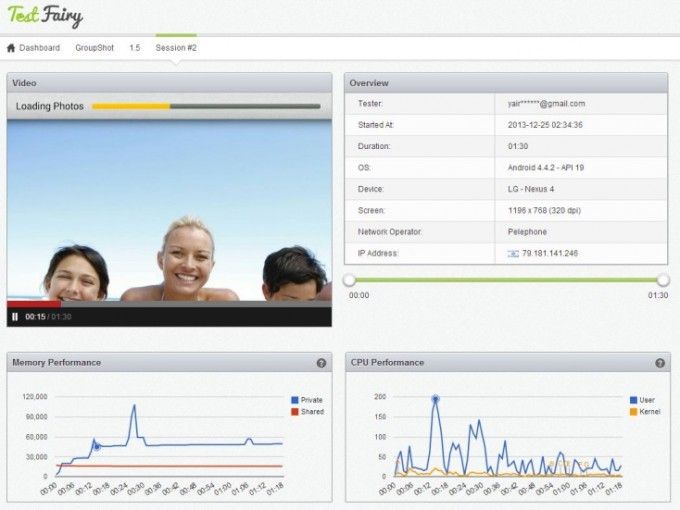The image size is (680, 510).
Task: Toggle the Kernel CPU legend swatch
Action: (x=633, y=412)
